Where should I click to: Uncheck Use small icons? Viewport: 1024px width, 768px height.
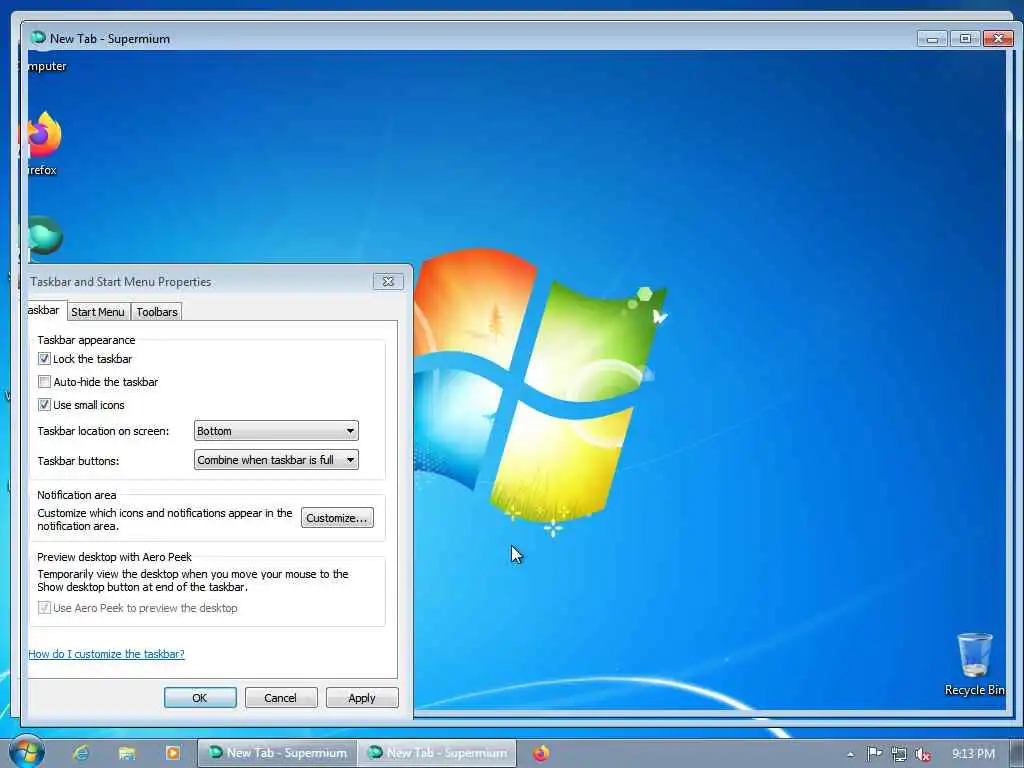44,405
